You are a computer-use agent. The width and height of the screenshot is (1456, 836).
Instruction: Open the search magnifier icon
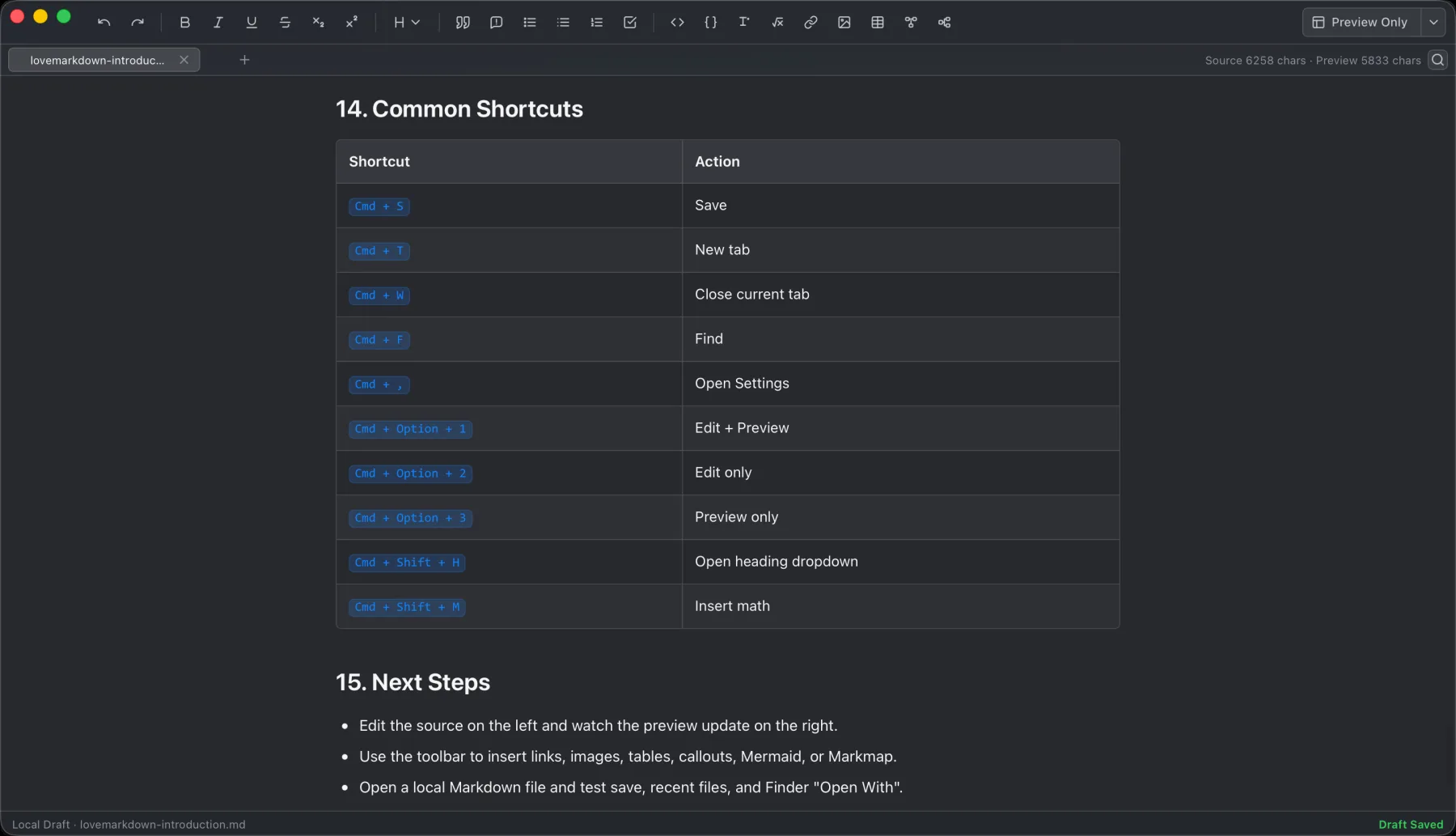pyautogui.click(x=1437, y=60)
